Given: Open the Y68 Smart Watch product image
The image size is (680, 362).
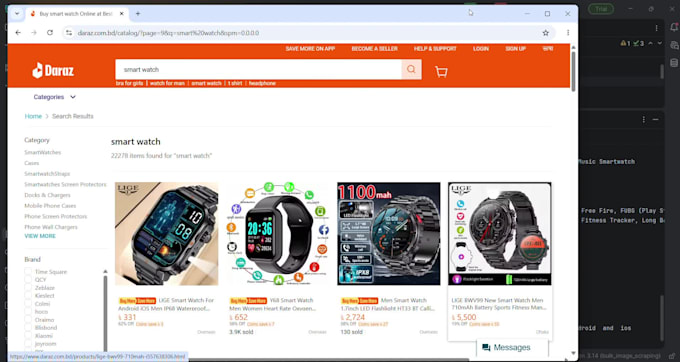Looking at the screenshot, I should (x=278, y=234).
